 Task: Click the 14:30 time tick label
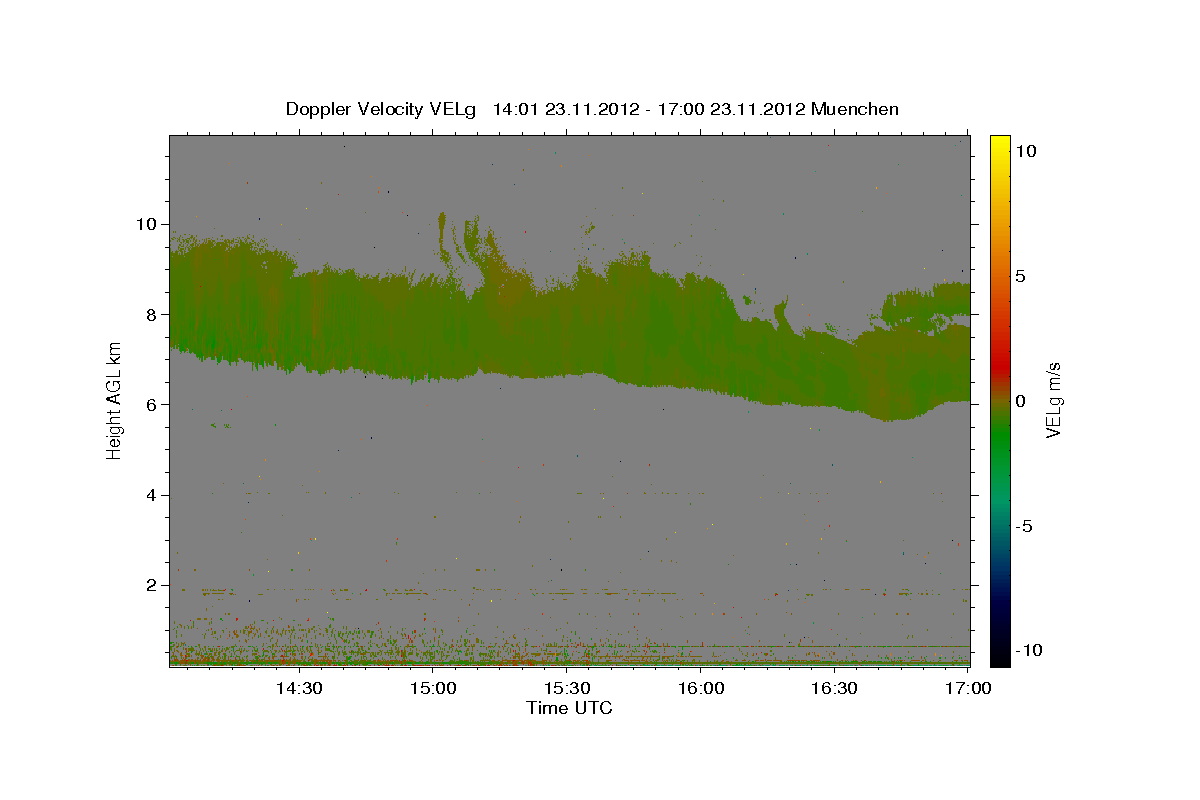click(299, 688)
